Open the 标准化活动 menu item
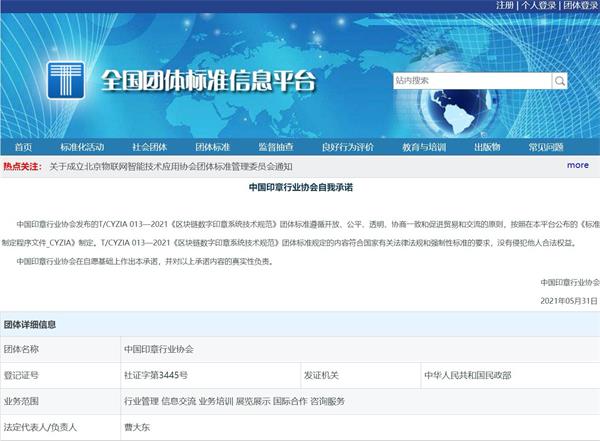Viewport: 600px width, 441px height. point(82,147)
